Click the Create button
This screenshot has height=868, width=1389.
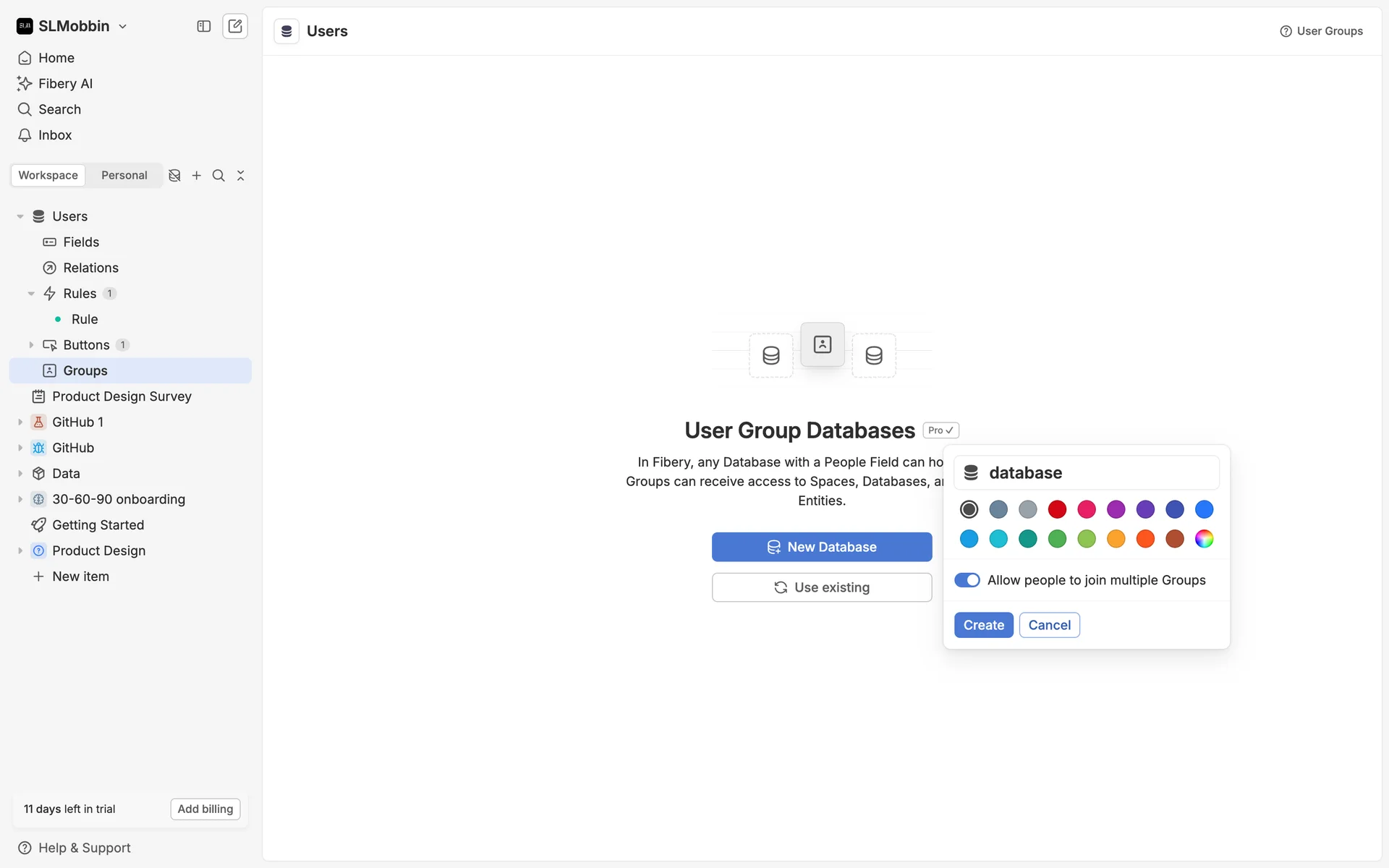(x=983, y=625)
